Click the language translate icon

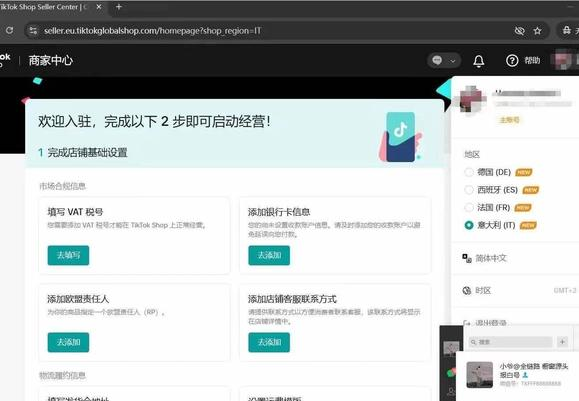point(467,258)
